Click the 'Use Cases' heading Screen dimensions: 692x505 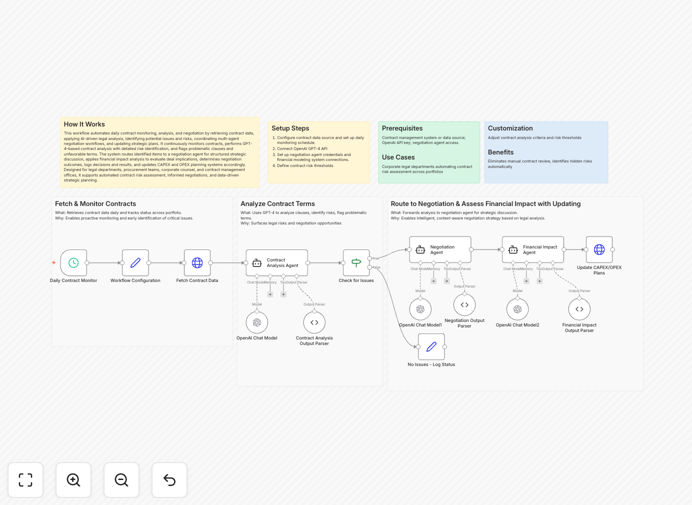pos(398,158)
